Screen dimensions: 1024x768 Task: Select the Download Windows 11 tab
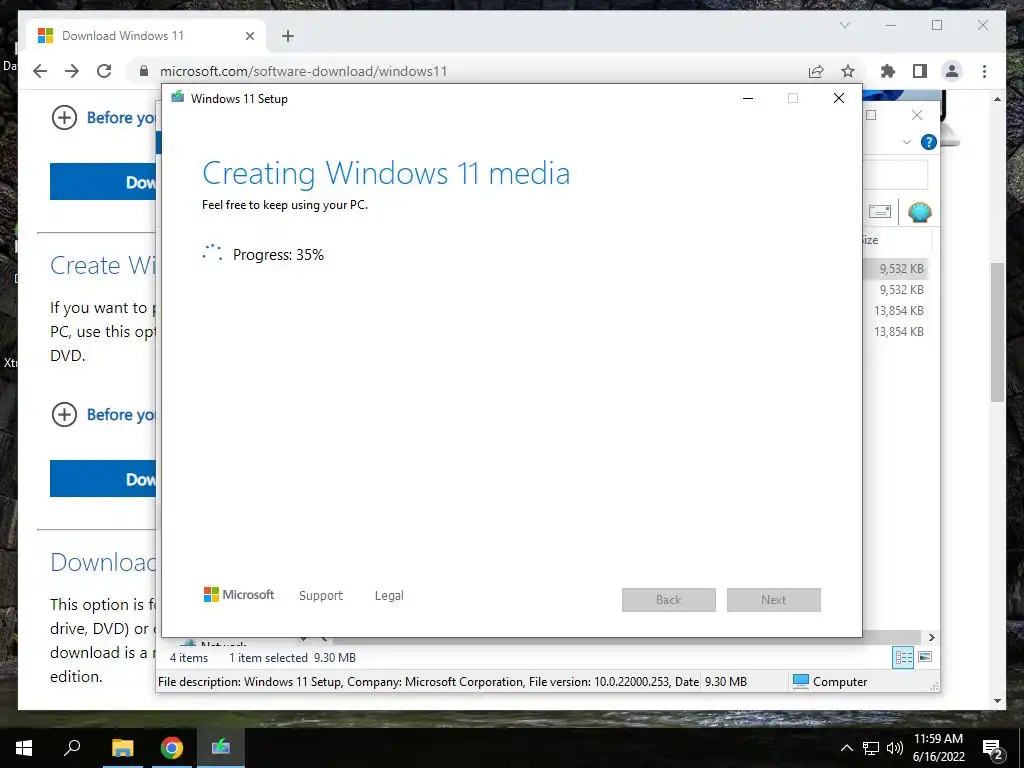(x=145, y=36)
